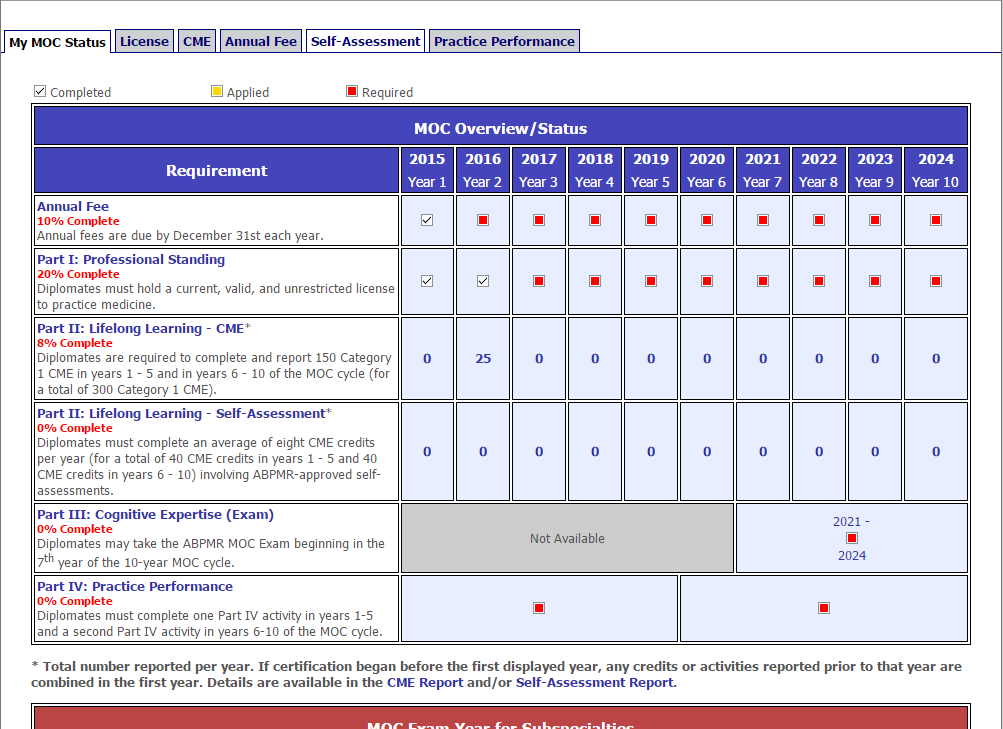Click the 2019 Year 5 column header

click(651, 170)
